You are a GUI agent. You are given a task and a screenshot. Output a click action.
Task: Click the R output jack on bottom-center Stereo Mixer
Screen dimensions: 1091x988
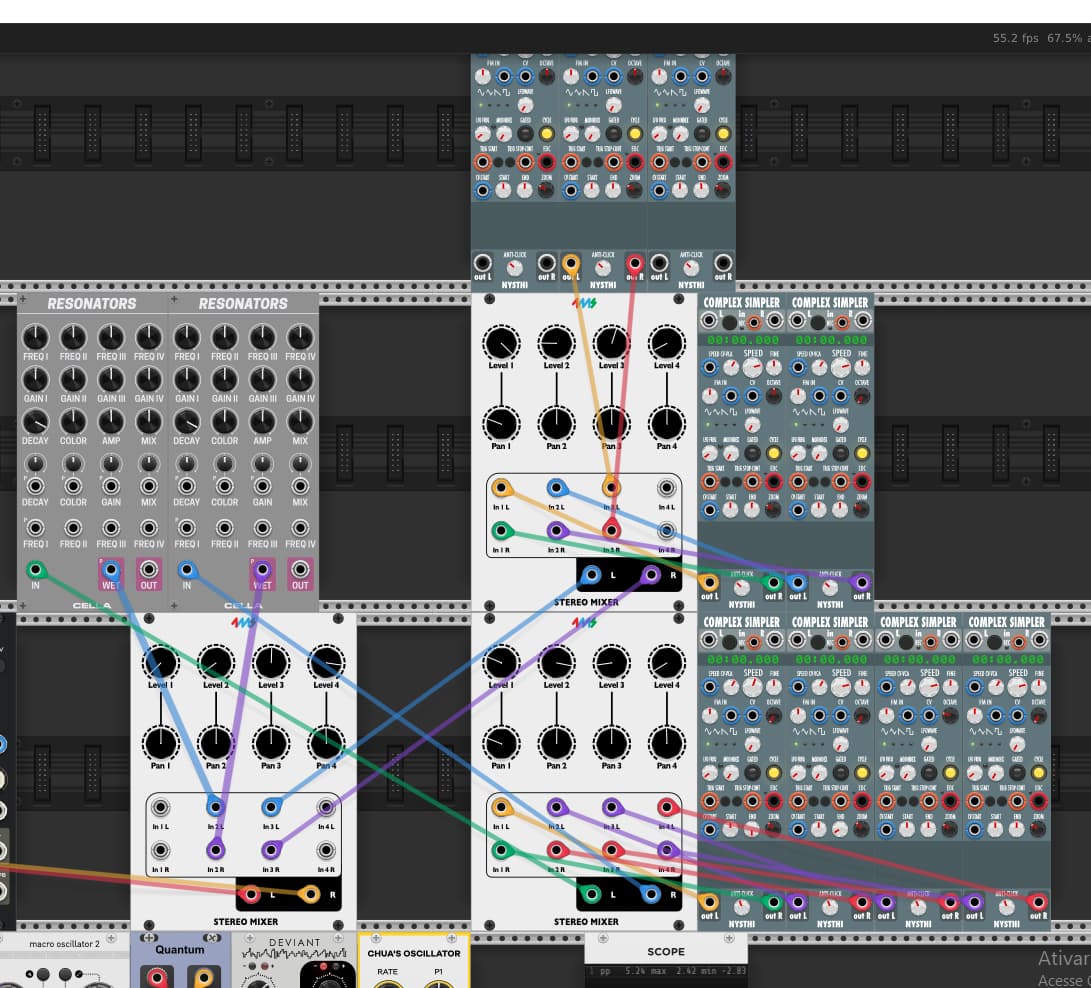[x=651, y=895]
